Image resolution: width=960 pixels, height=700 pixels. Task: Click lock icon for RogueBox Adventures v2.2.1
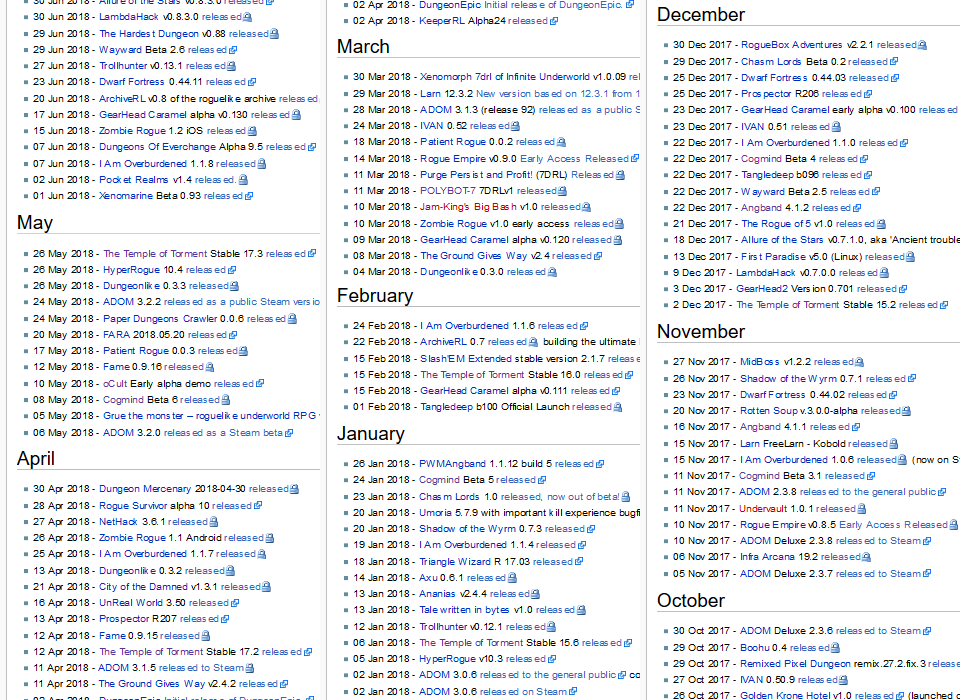922,45
